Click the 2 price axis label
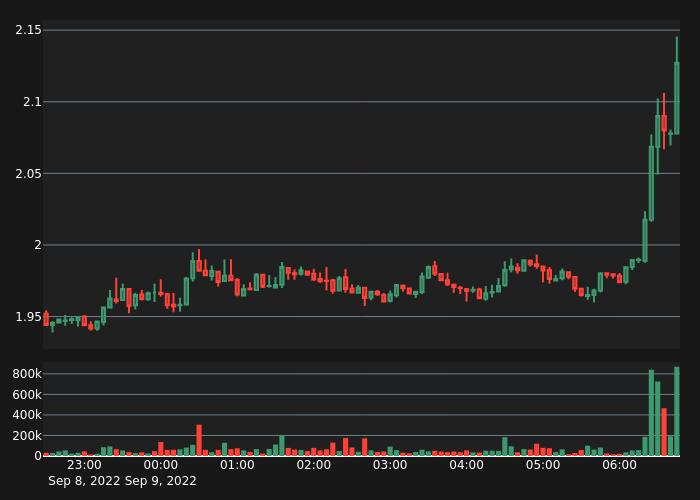 pyautogui.click(x=38, y=245)
